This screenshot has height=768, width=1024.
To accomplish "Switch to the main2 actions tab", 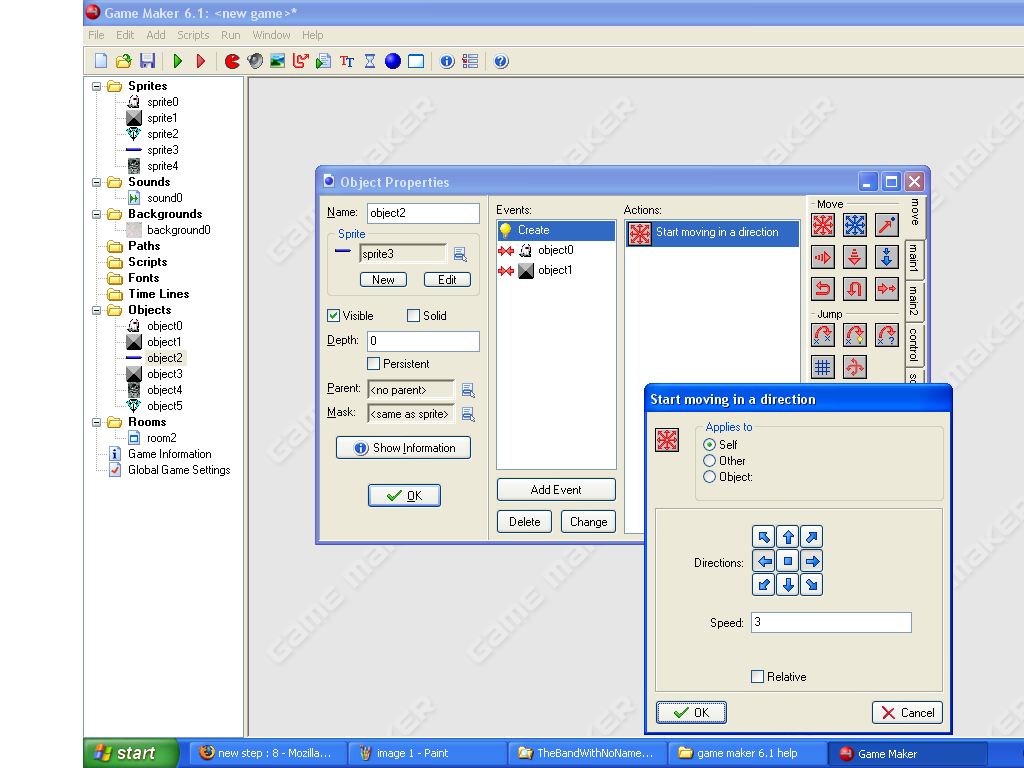I will [x=914, y=300].
